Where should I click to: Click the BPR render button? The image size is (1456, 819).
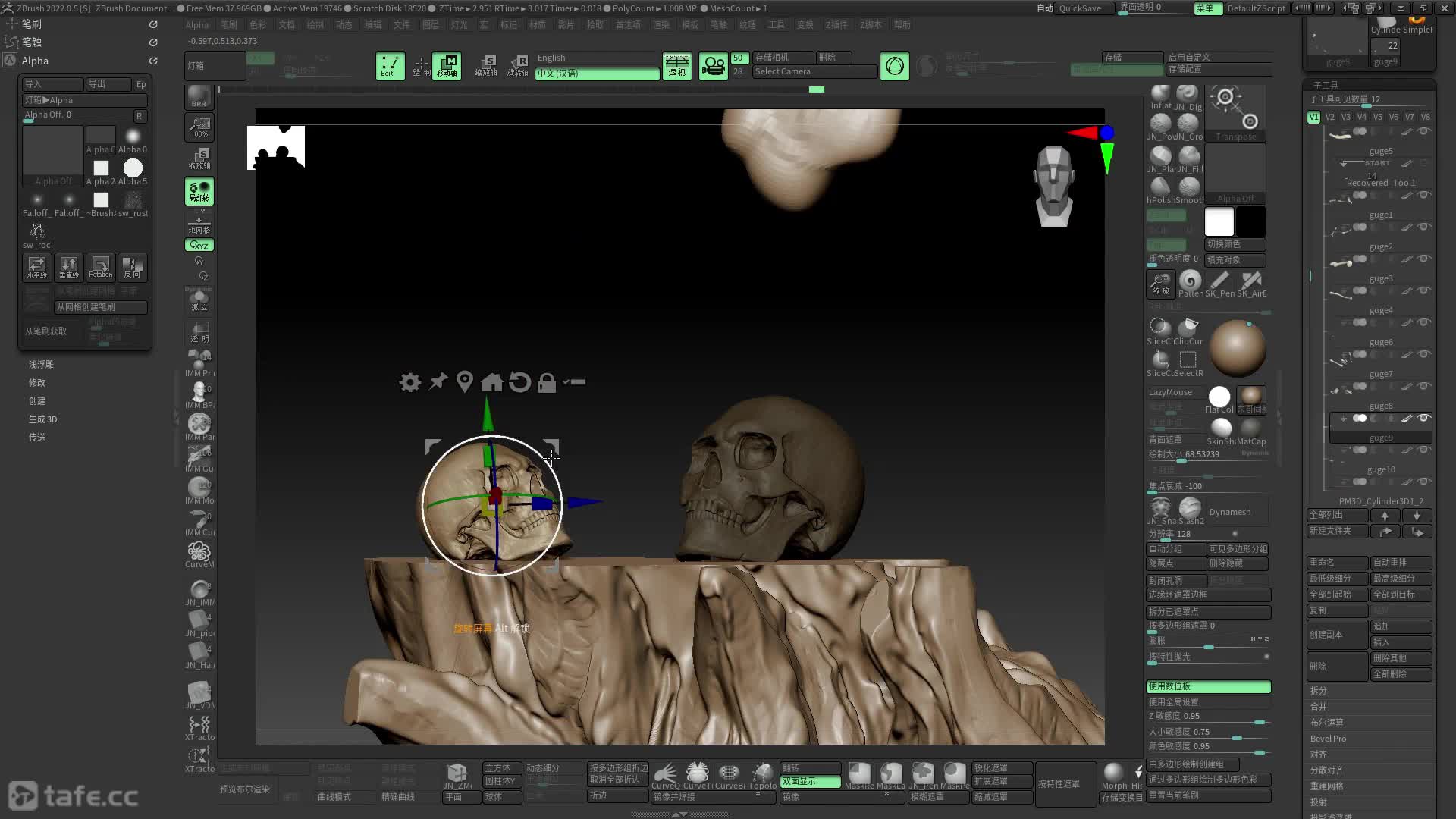(199, 96)
